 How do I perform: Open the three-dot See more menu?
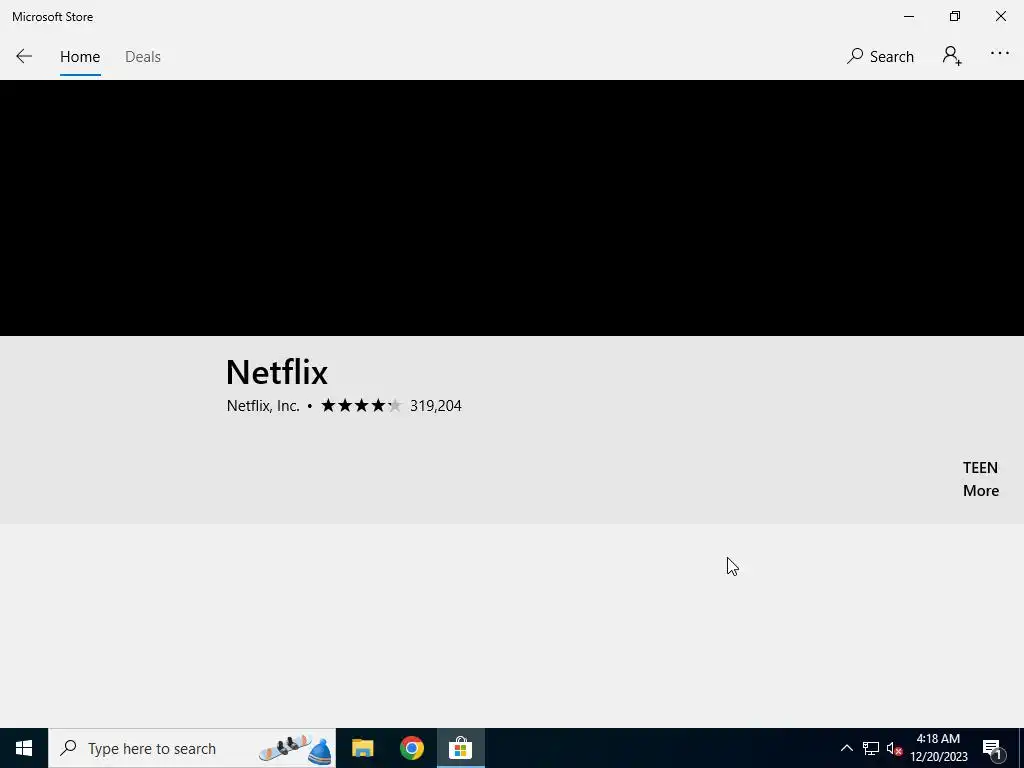[999, 54]
